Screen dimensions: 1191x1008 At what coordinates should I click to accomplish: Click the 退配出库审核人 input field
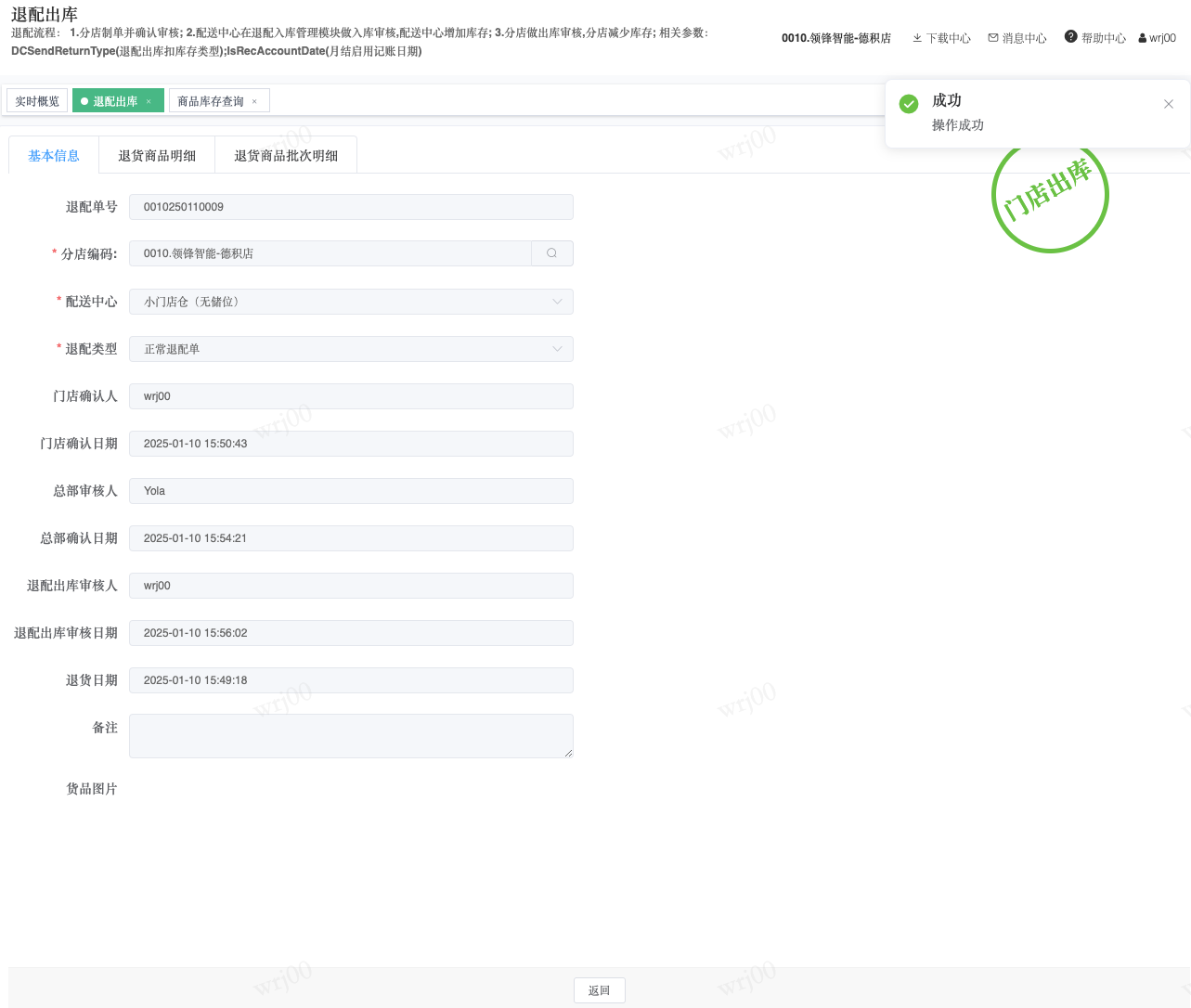[x=351, y=586]
